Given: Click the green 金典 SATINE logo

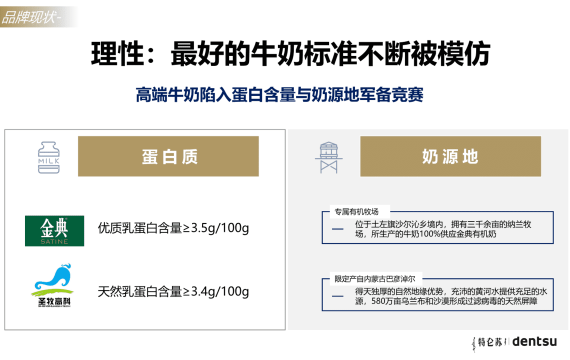Looking at the screenshot, I should [x=55, y=231].
